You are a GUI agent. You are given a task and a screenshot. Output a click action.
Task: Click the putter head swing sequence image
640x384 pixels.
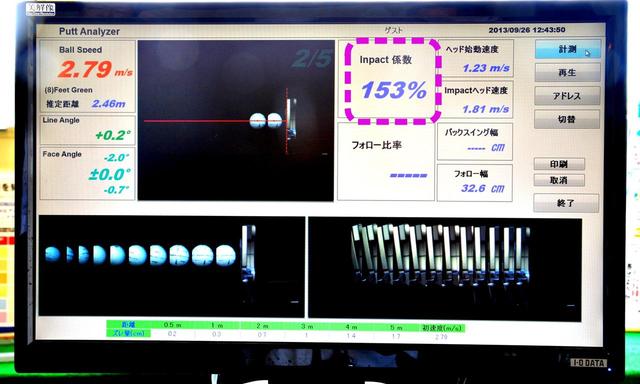tap(445, 269)
